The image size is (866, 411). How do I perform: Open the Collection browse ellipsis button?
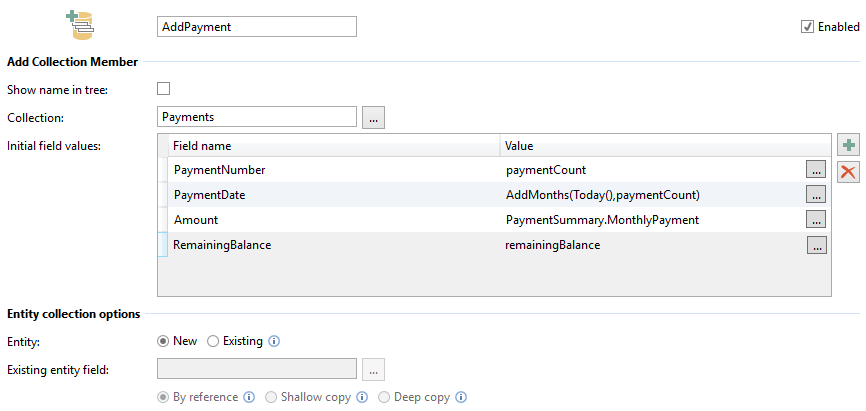pyautogui.click(x=373, y=117)
